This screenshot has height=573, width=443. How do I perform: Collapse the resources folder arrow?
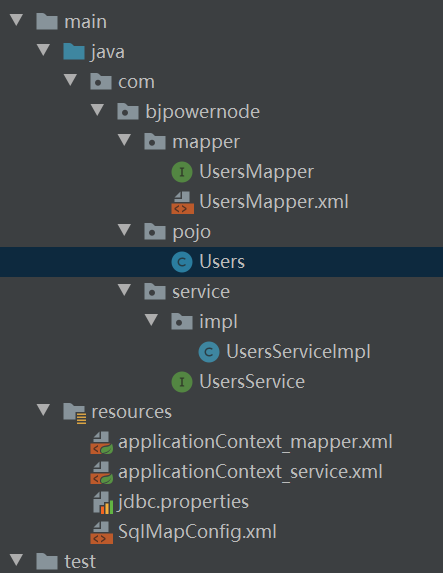coord(43,409)
